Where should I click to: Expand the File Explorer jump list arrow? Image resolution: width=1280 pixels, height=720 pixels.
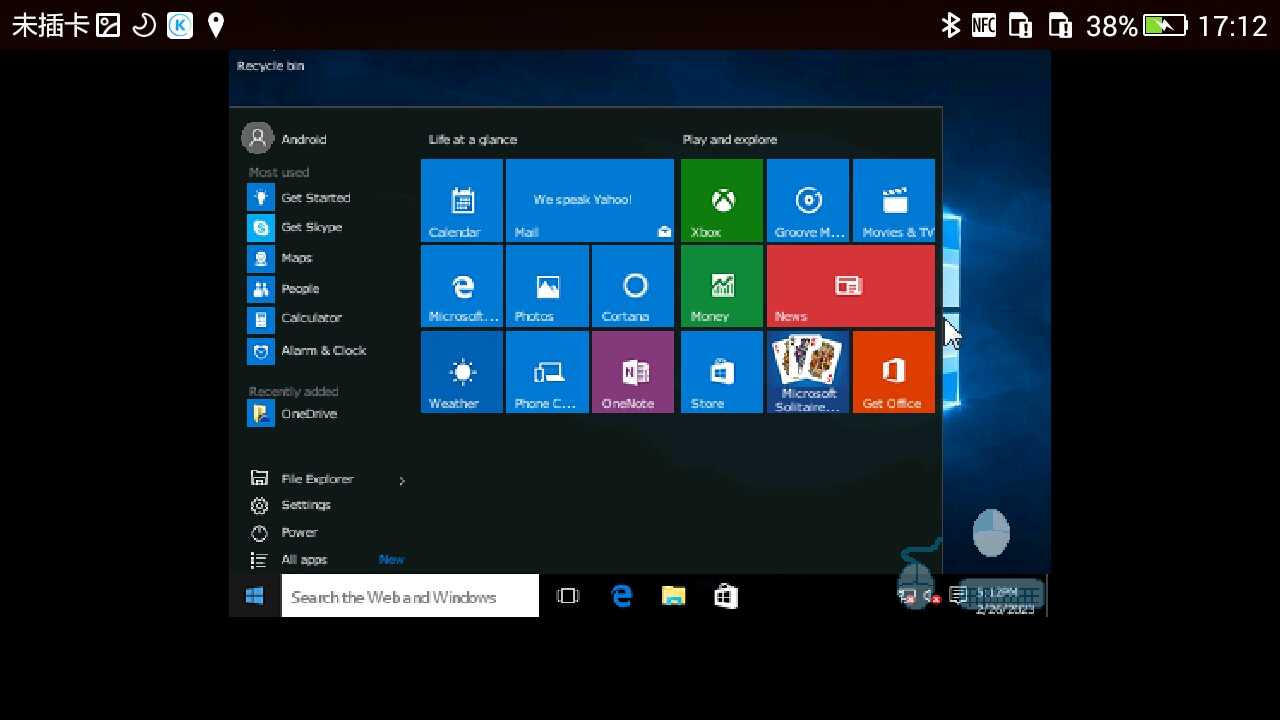pyautogui.click(x=402, y=481)
